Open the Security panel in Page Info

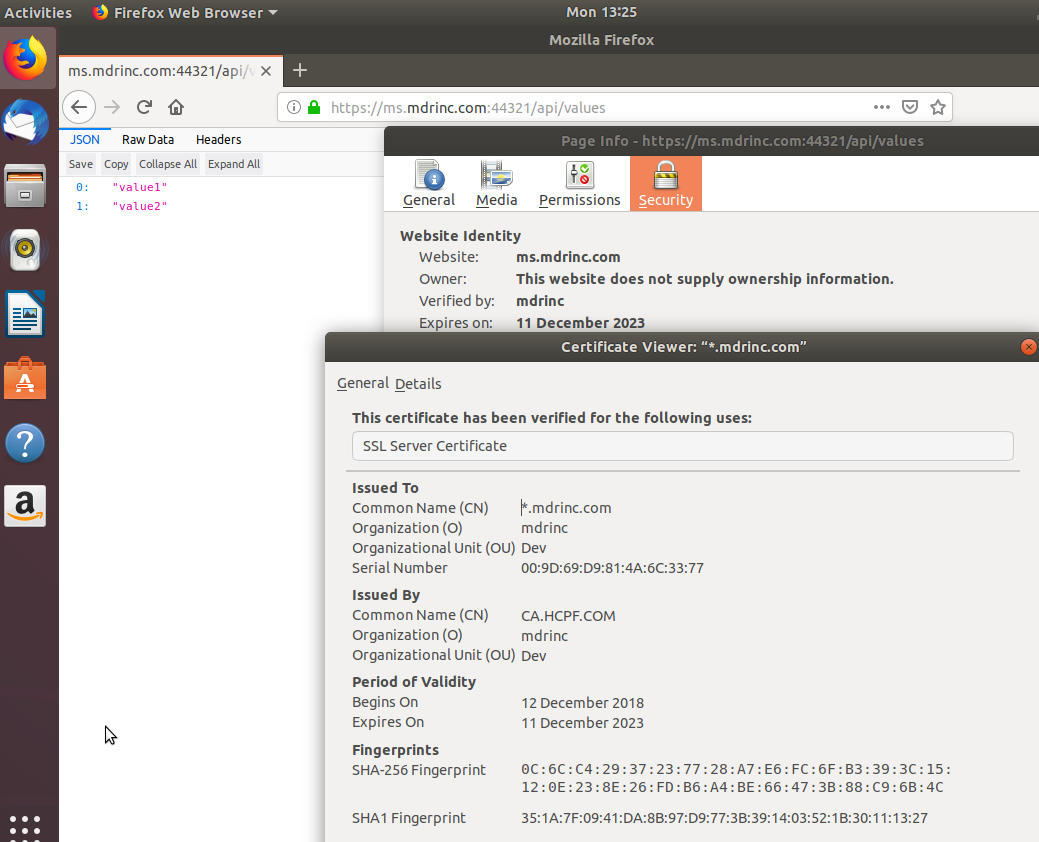665,183
